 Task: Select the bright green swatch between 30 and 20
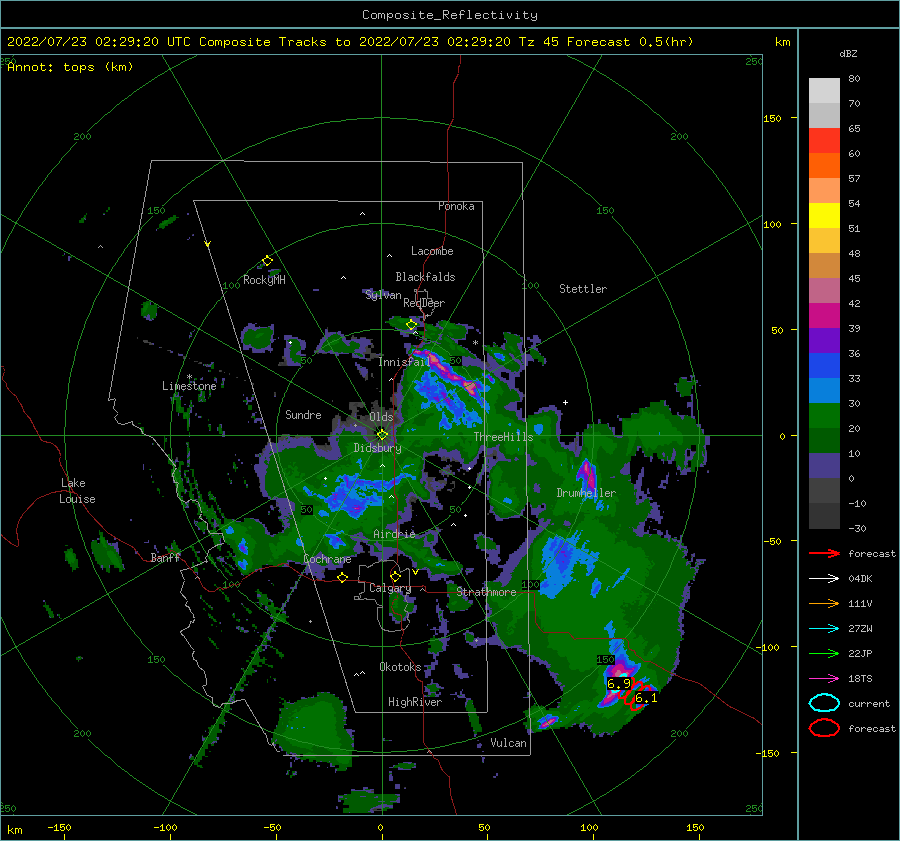pyautogui.click(x=824, y=415)
